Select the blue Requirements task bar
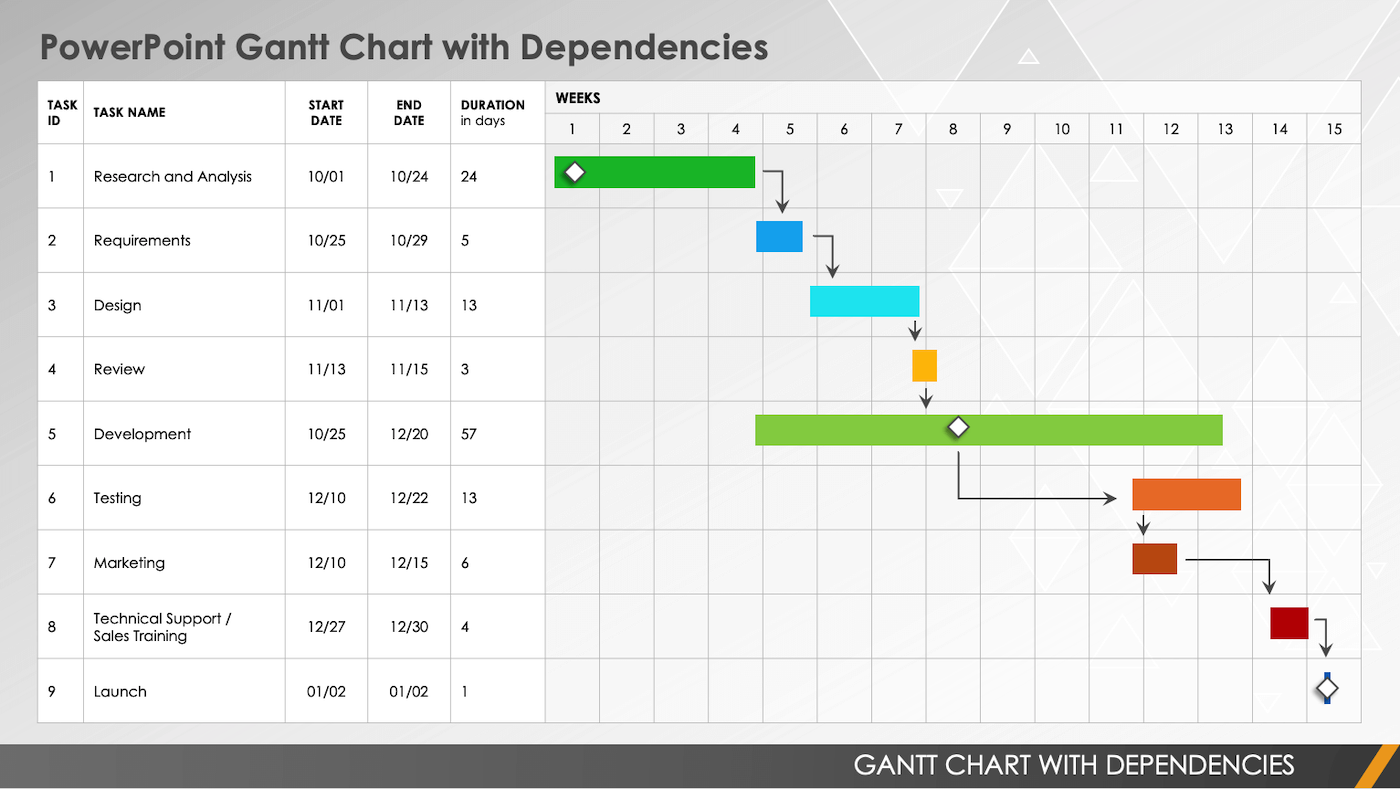The width and height of the screenshot is (1400, 789). [x=779, y=236]
